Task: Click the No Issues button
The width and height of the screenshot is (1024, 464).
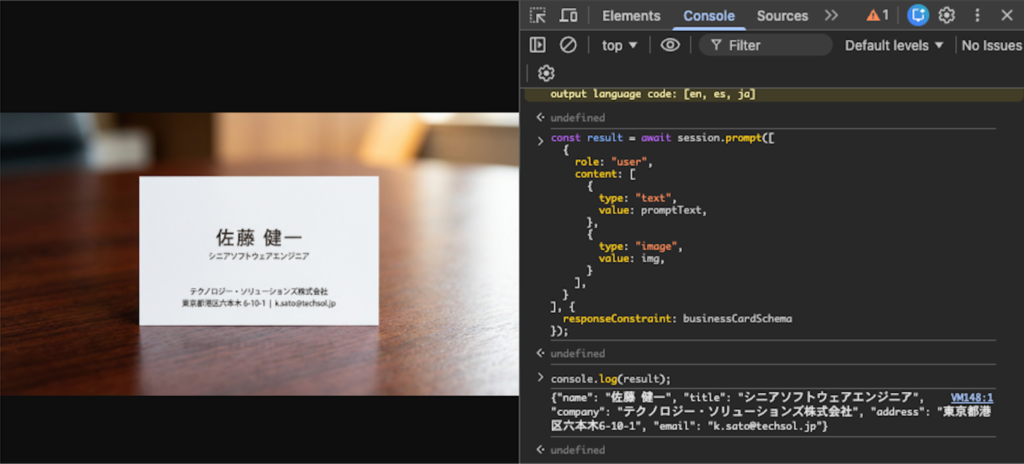Action: pyautogui.click(x=991, y=45)
